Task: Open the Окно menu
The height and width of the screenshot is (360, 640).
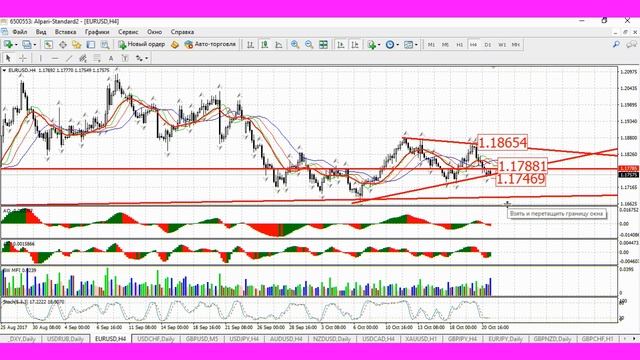Action: coord(154,32)
